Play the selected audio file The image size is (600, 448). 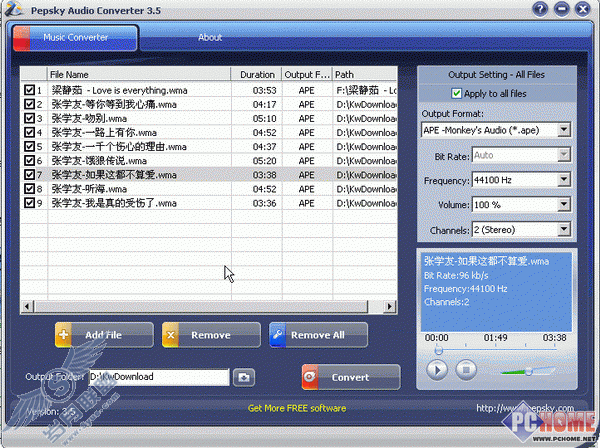coord(437,370)
